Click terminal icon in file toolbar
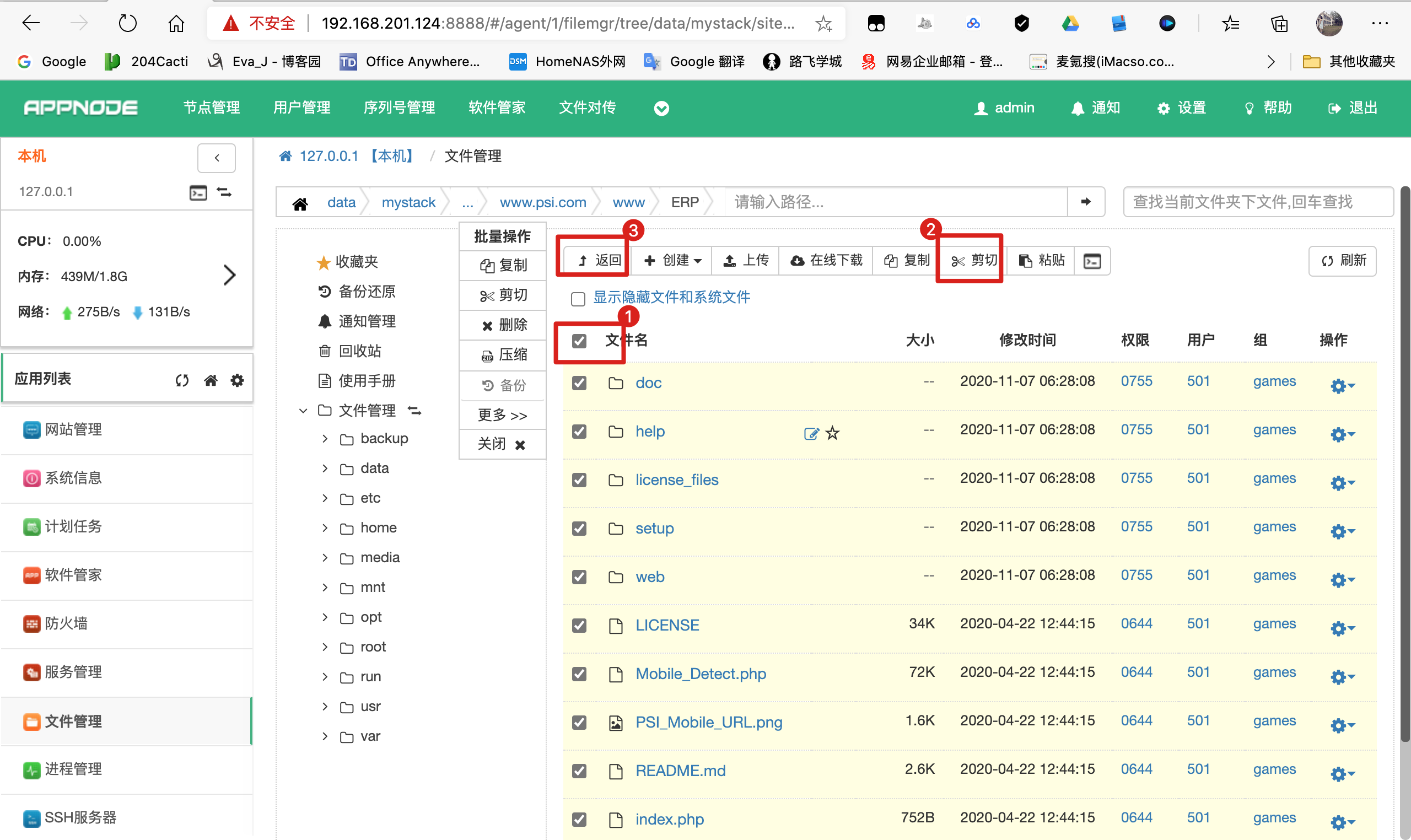Screen dimensions: 1411x840 point(1091,261)
